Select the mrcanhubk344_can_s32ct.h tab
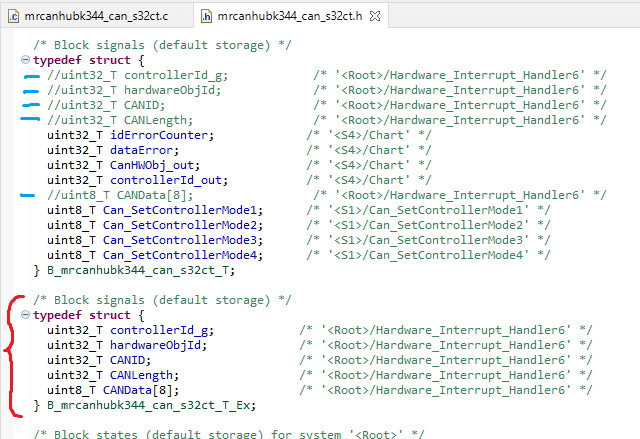The height and width of the screenshot is (439, 640). click(x=289, y=16)
